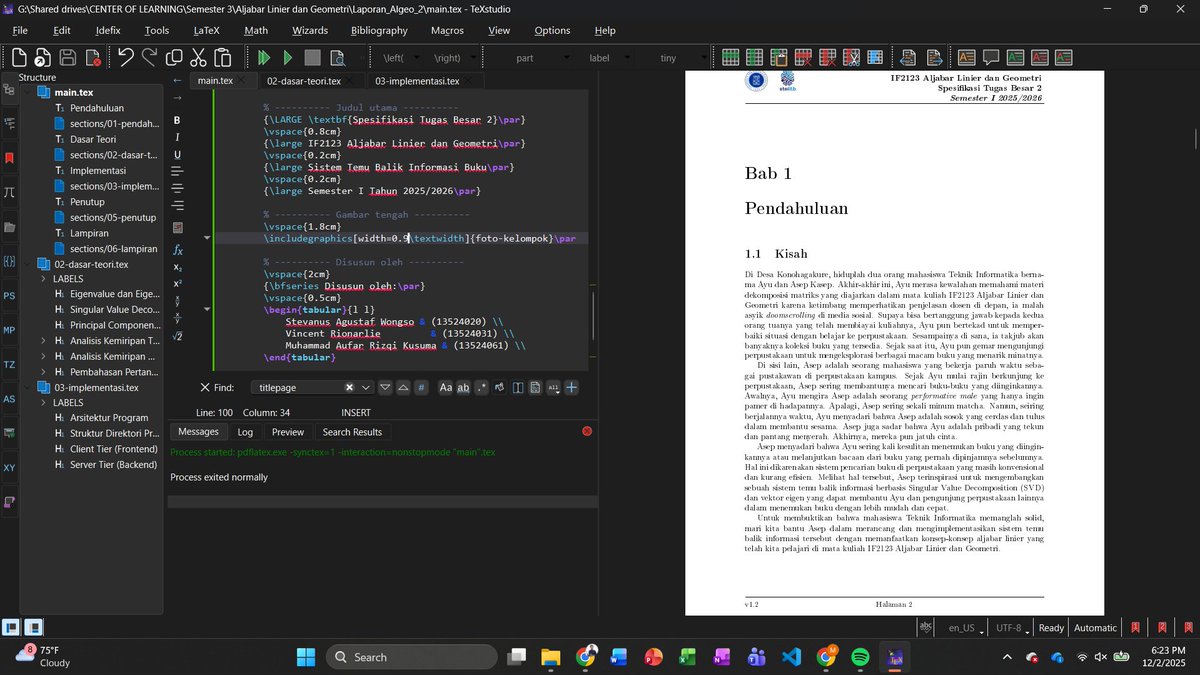Find previous match up arrow
Image resolution: width=1200 pixels, height=675 pixels.
402,387
